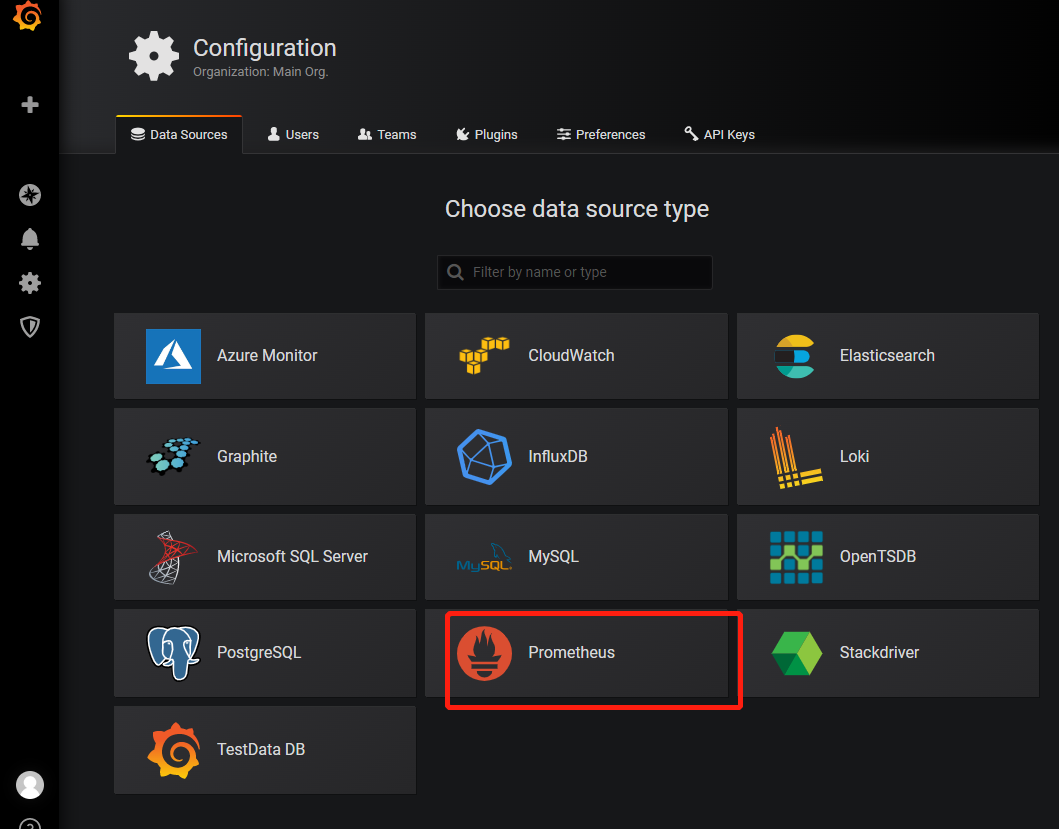
Task: Switch to the Data Sources tab
Action: [179, 134]
